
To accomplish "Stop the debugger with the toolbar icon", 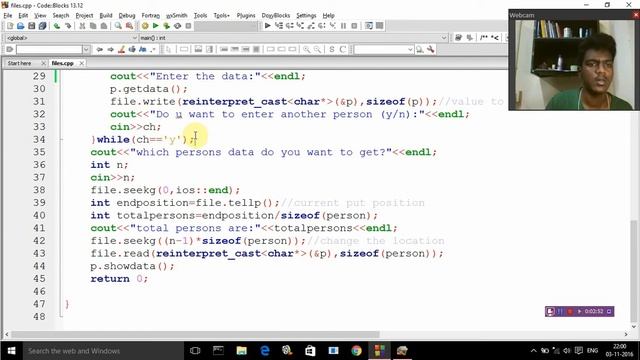I will [354, 26].
